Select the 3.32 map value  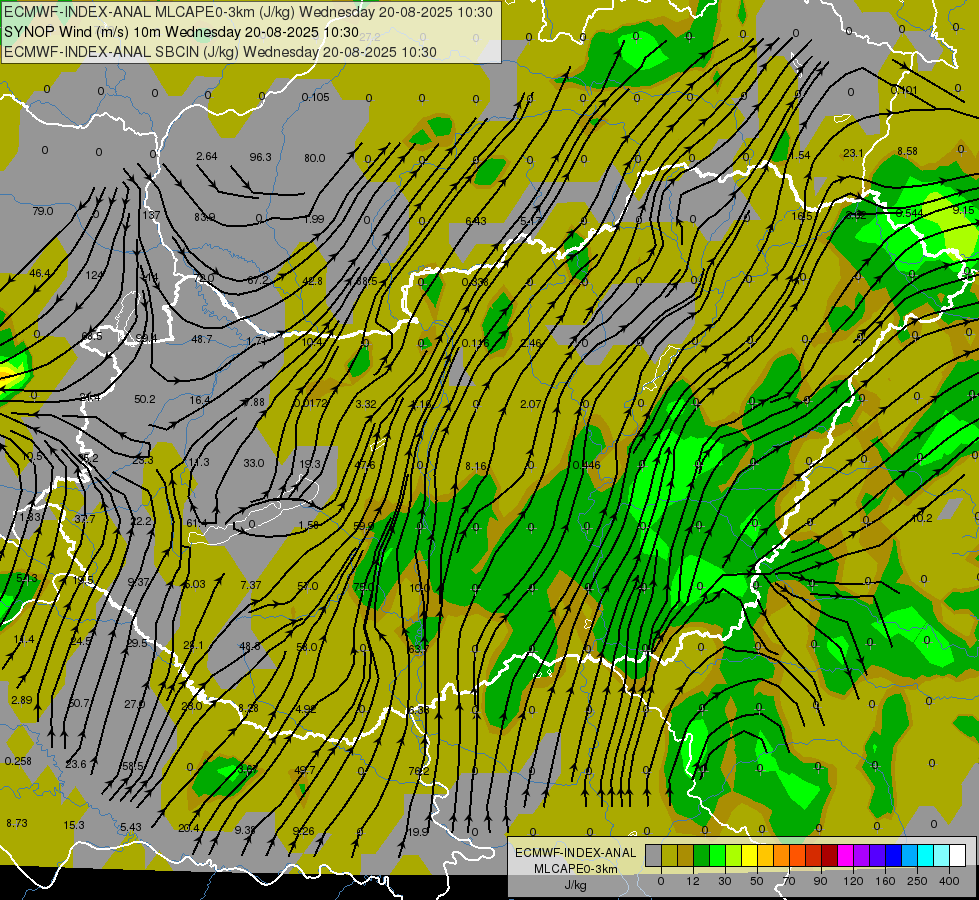(366, 404)
